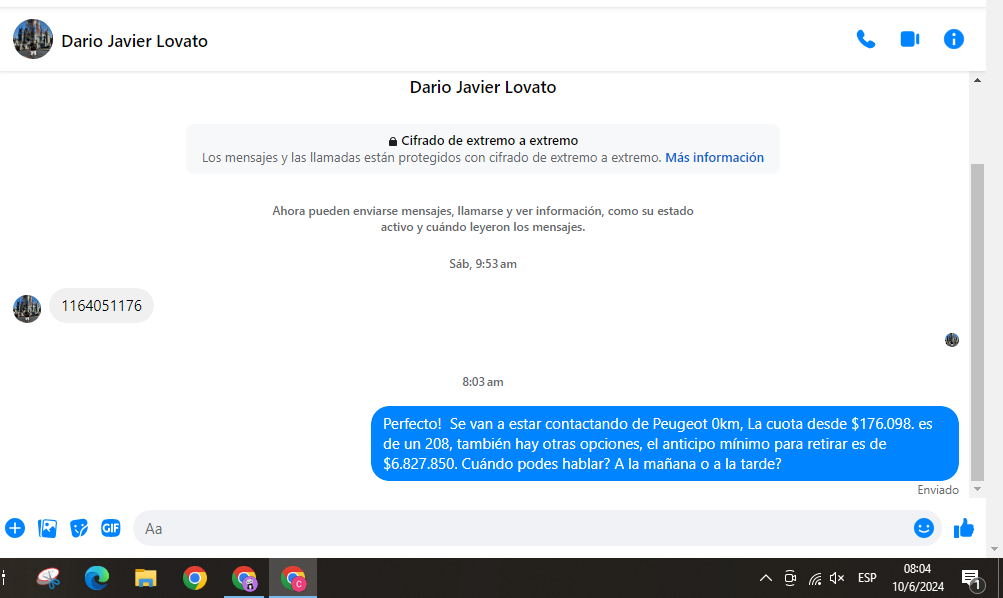Attach a photo or file
Screen dimensions: 1003x598
click(47, 528)
